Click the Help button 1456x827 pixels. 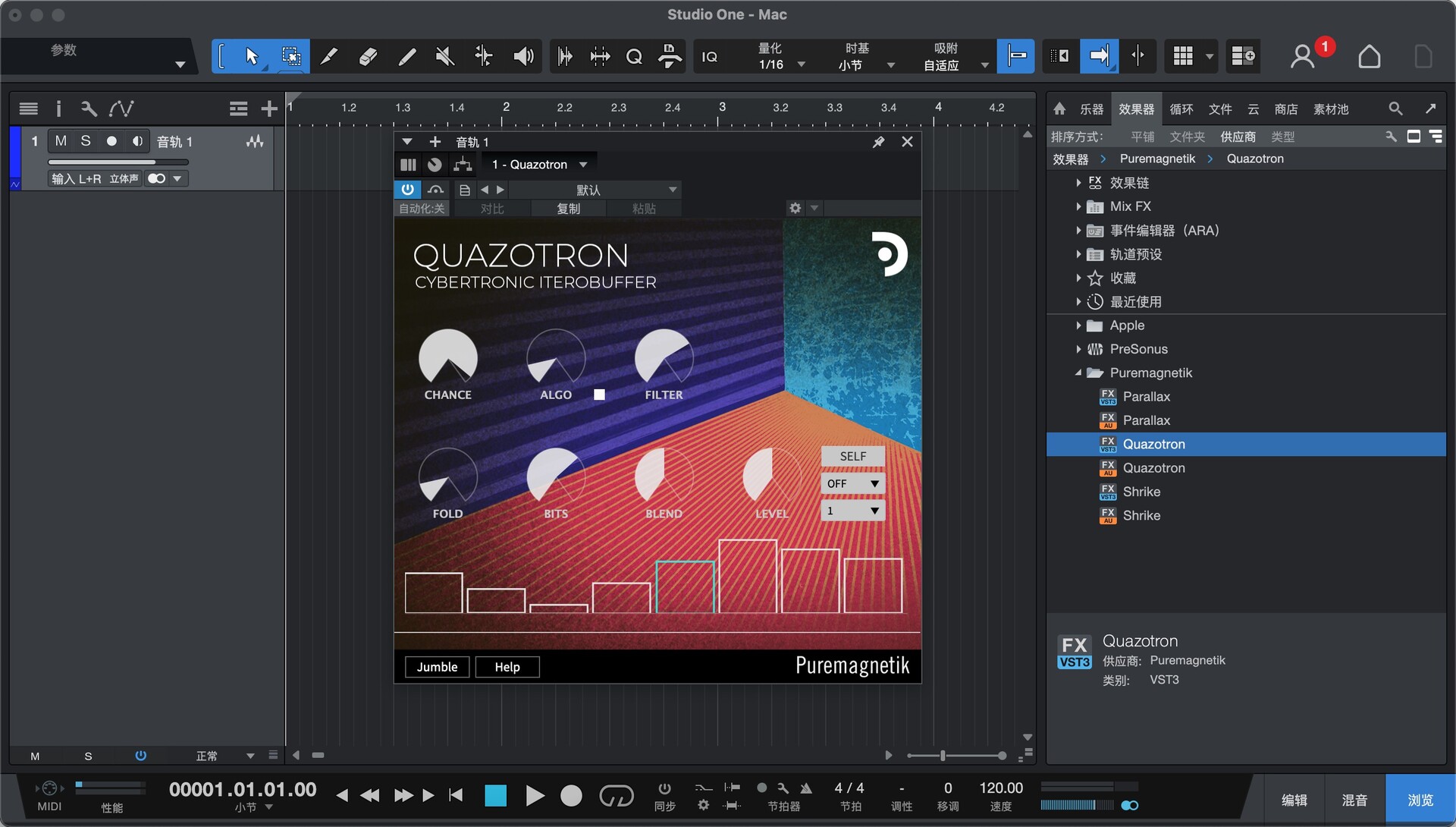coord(507,667)
